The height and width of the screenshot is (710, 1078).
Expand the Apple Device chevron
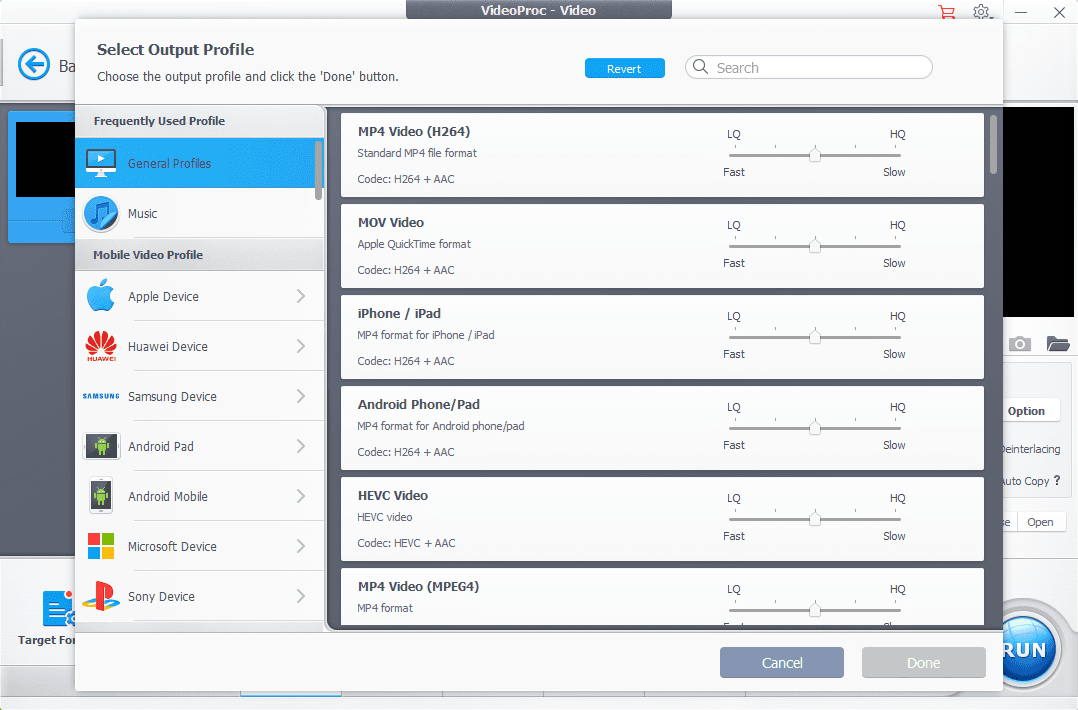point(301,296)
